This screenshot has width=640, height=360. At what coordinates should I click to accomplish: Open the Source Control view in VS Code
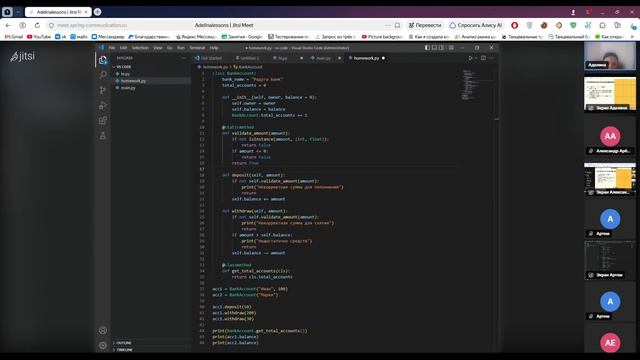click(x=102, y=90)
